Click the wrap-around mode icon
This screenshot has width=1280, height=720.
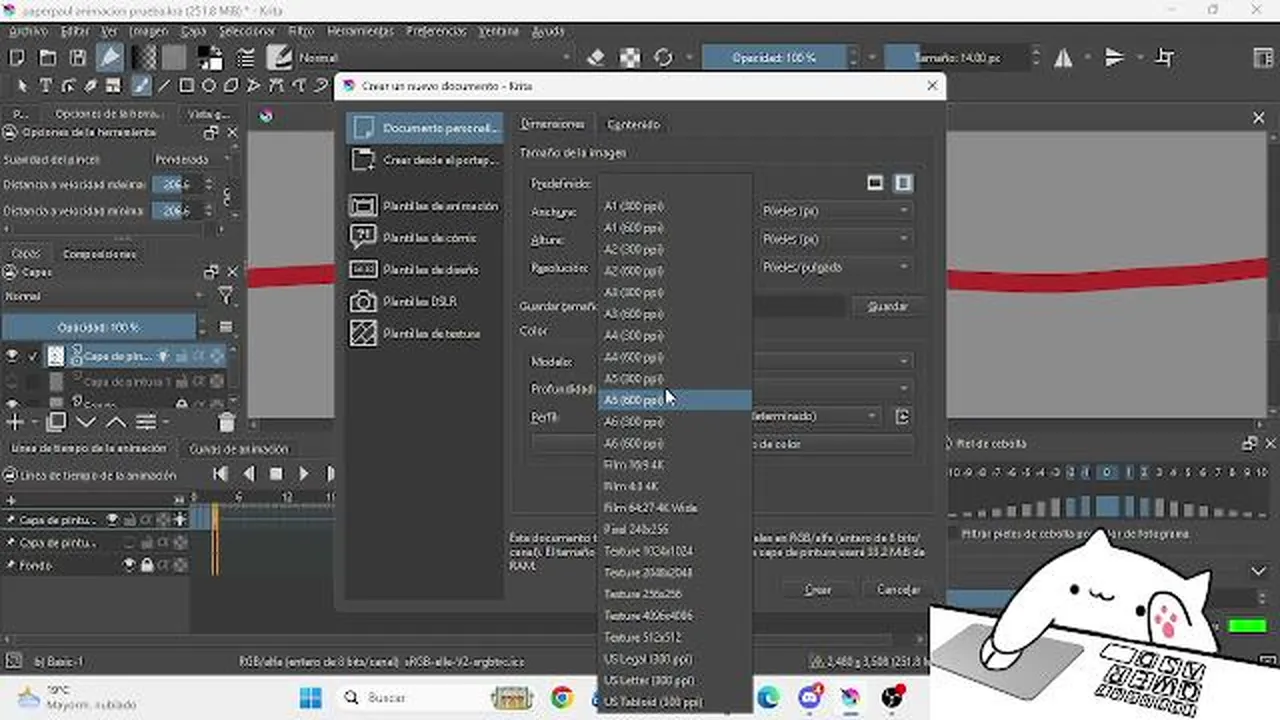1165,58
